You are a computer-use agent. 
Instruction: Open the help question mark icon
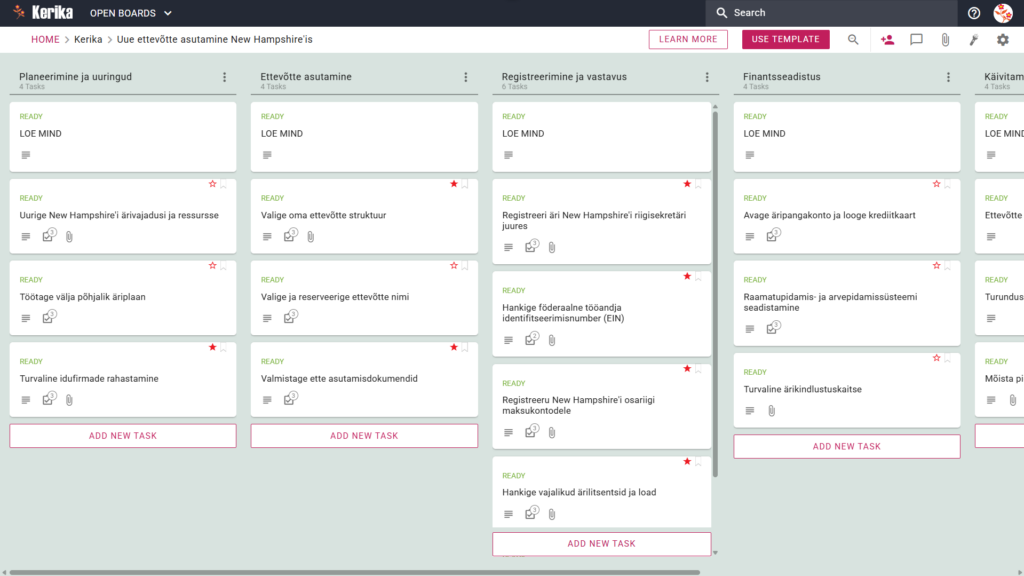click(974, 13)
